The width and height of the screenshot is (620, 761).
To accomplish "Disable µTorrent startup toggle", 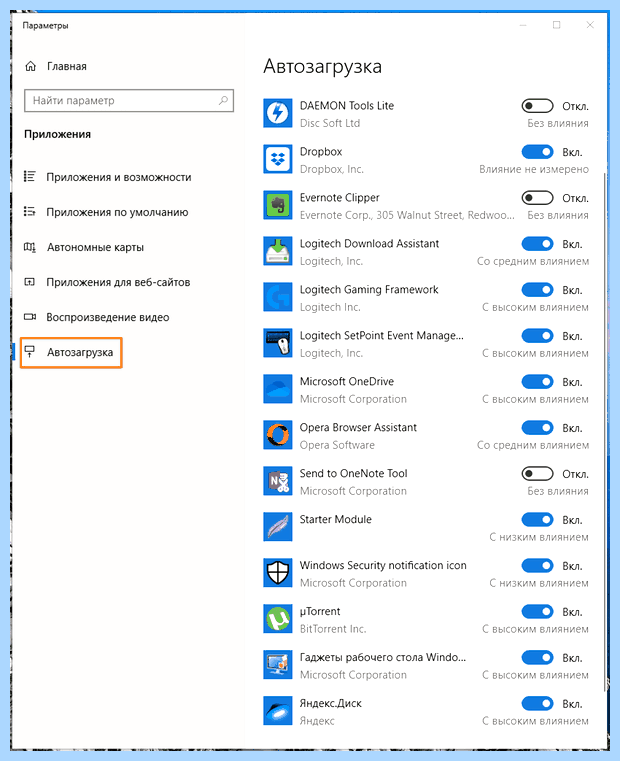I will coord(537,612).
